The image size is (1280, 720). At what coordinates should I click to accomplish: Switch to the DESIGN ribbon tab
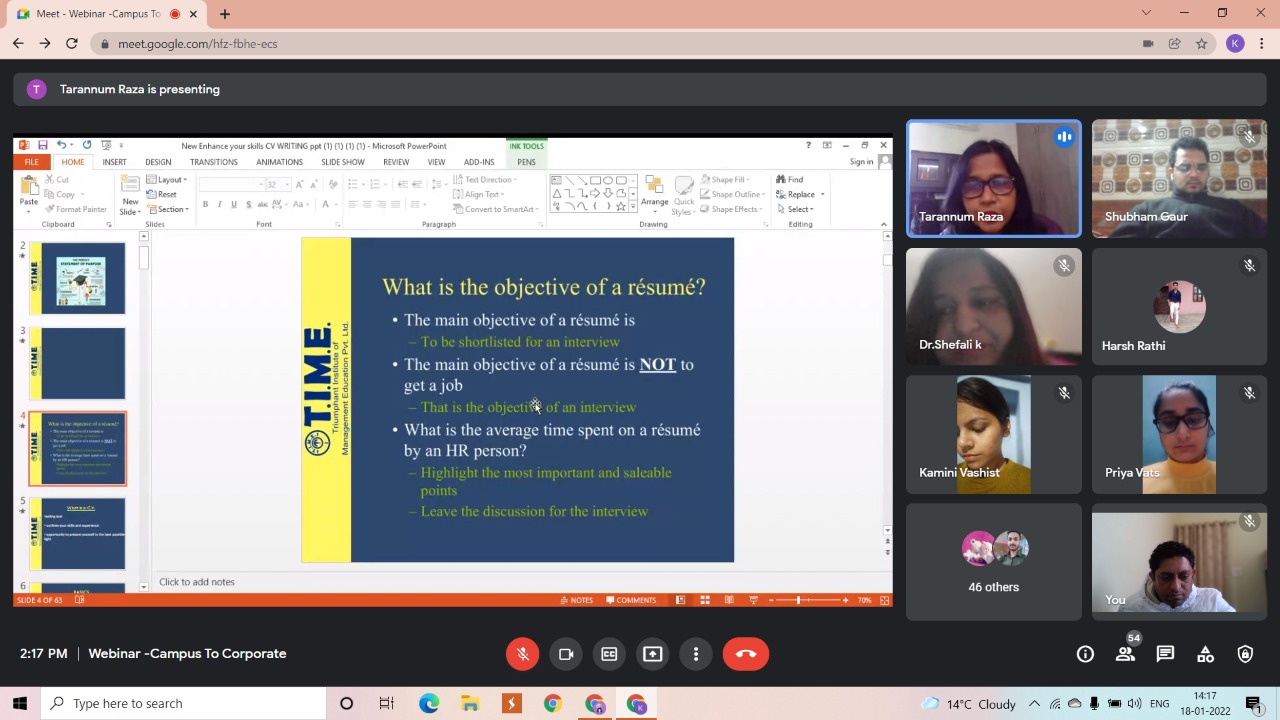(x=158, y=162)
